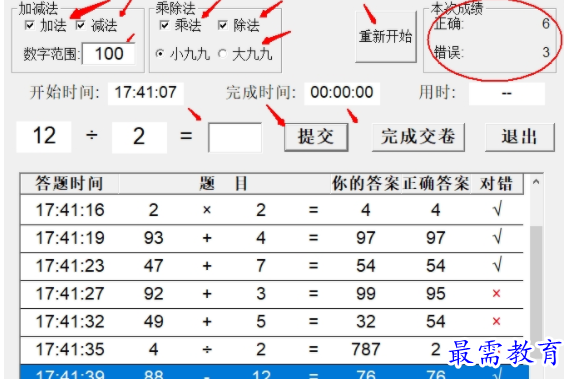Click the 开始时间 value 17:41:07
The image size is (570, 384).
click(x=146, y=93)
